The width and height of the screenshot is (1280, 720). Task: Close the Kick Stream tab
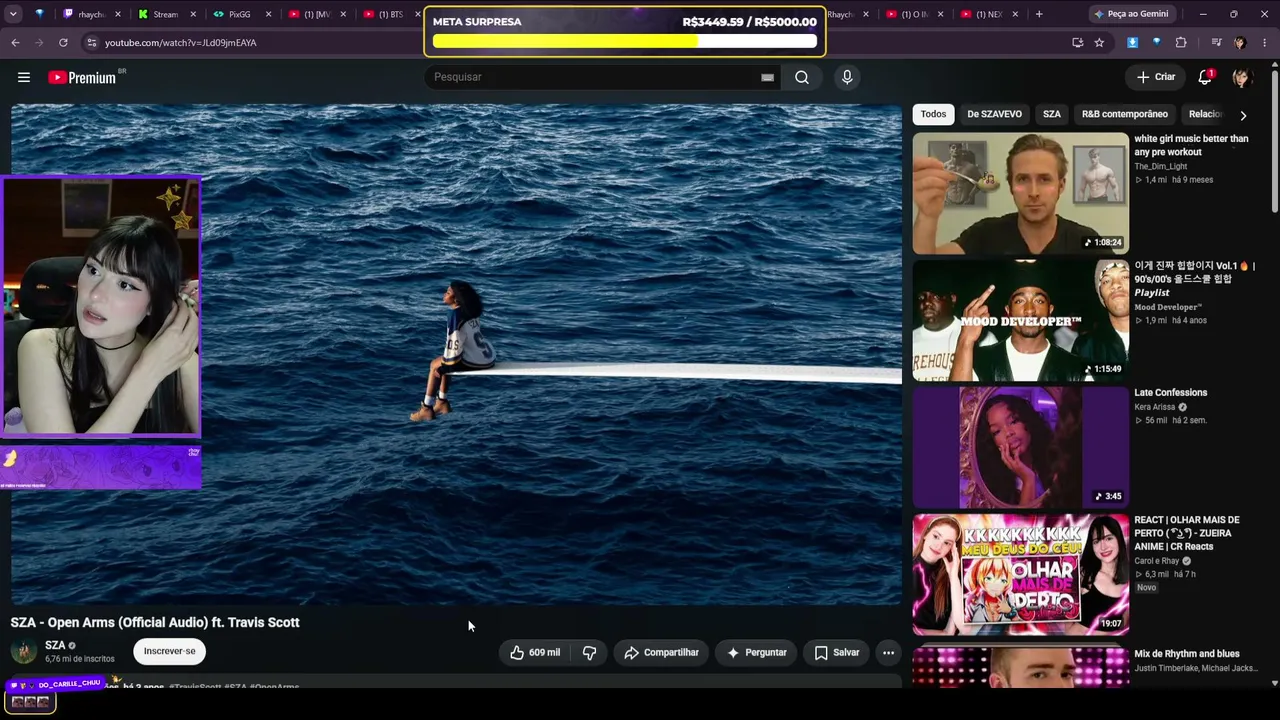pos(193,14)
